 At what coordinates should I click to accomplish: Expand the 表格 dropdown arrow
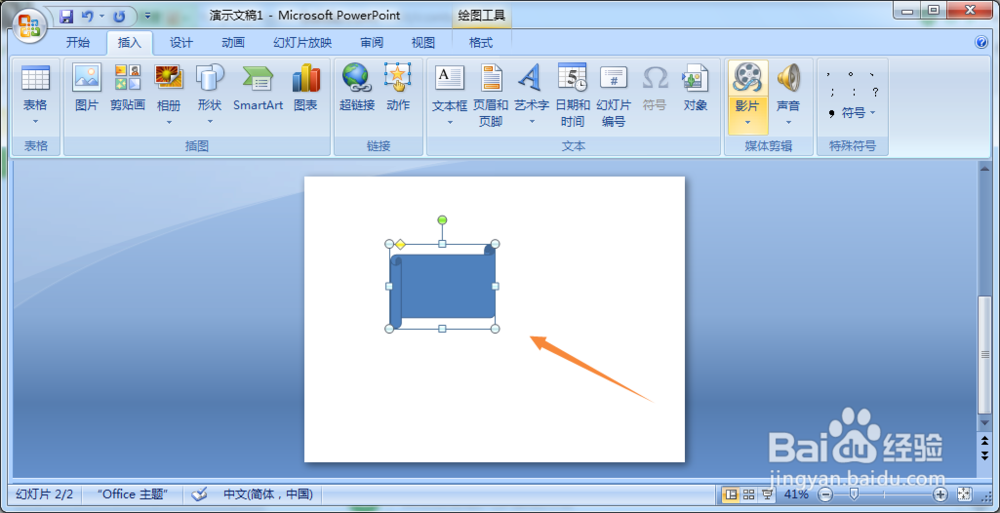pos(36,121)
